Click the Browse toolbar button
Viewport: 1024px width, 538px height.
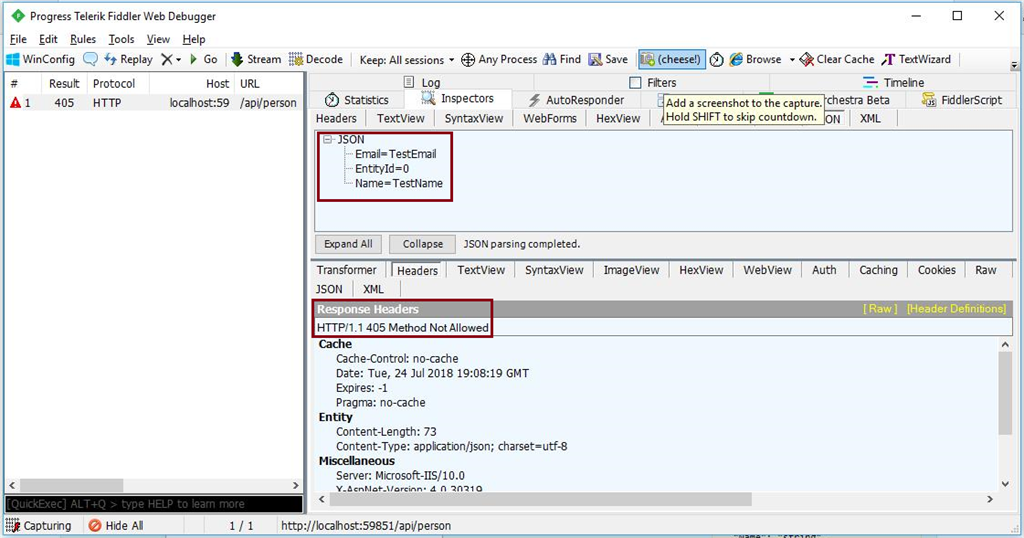pyautogui.click(x=756, y=59)
